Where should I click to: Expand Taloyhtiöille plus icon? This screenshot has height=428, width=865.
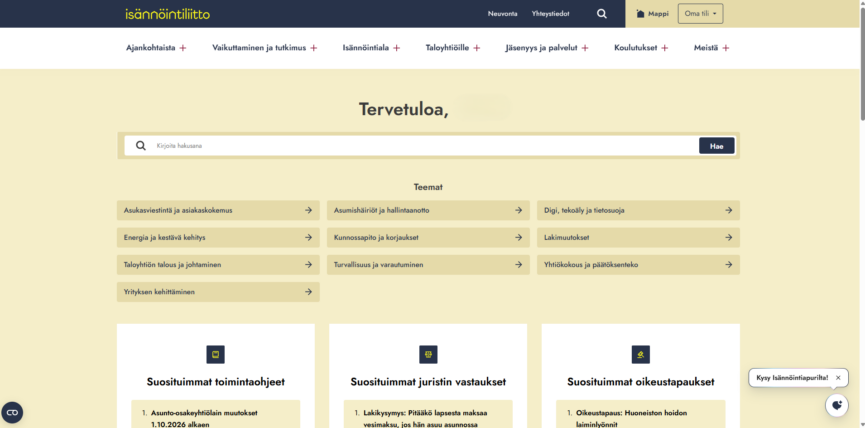click(x=477, y=48)
